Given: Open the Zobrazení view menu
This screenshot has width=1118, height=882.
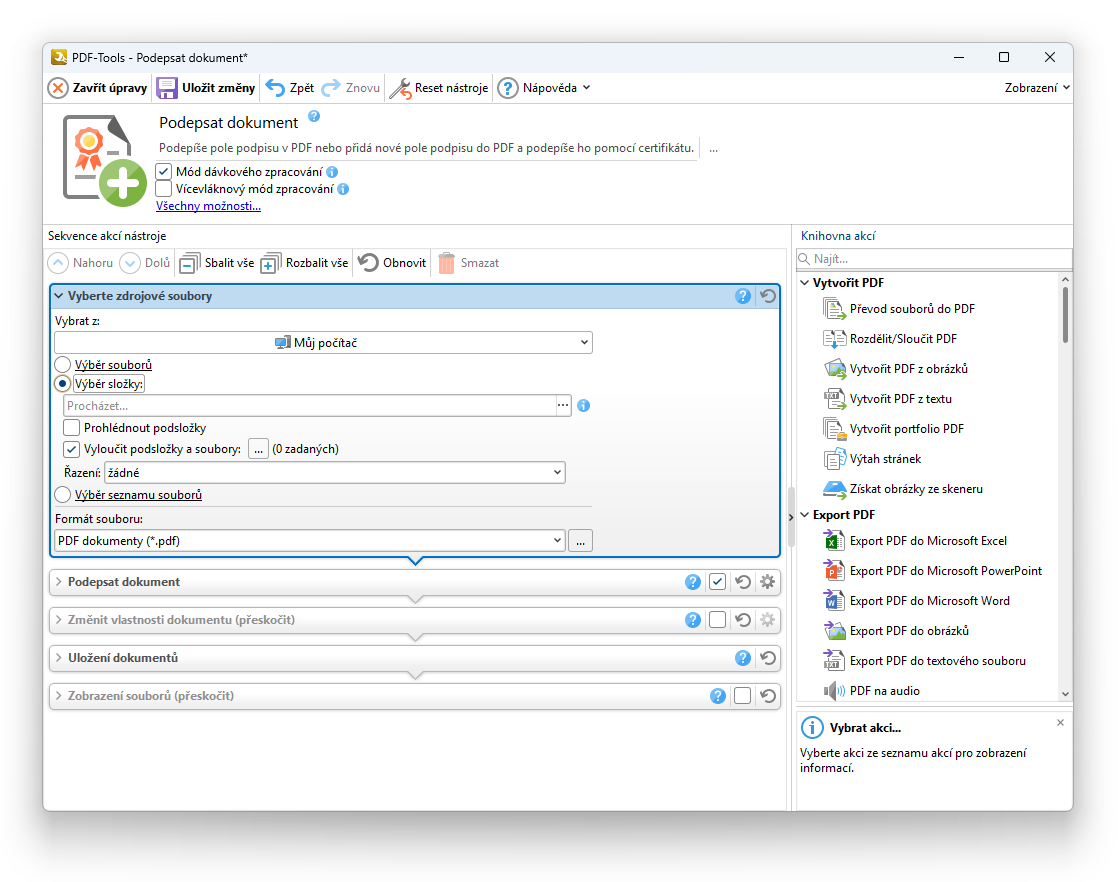Looking at the screenshot, I should (1037, 88).
